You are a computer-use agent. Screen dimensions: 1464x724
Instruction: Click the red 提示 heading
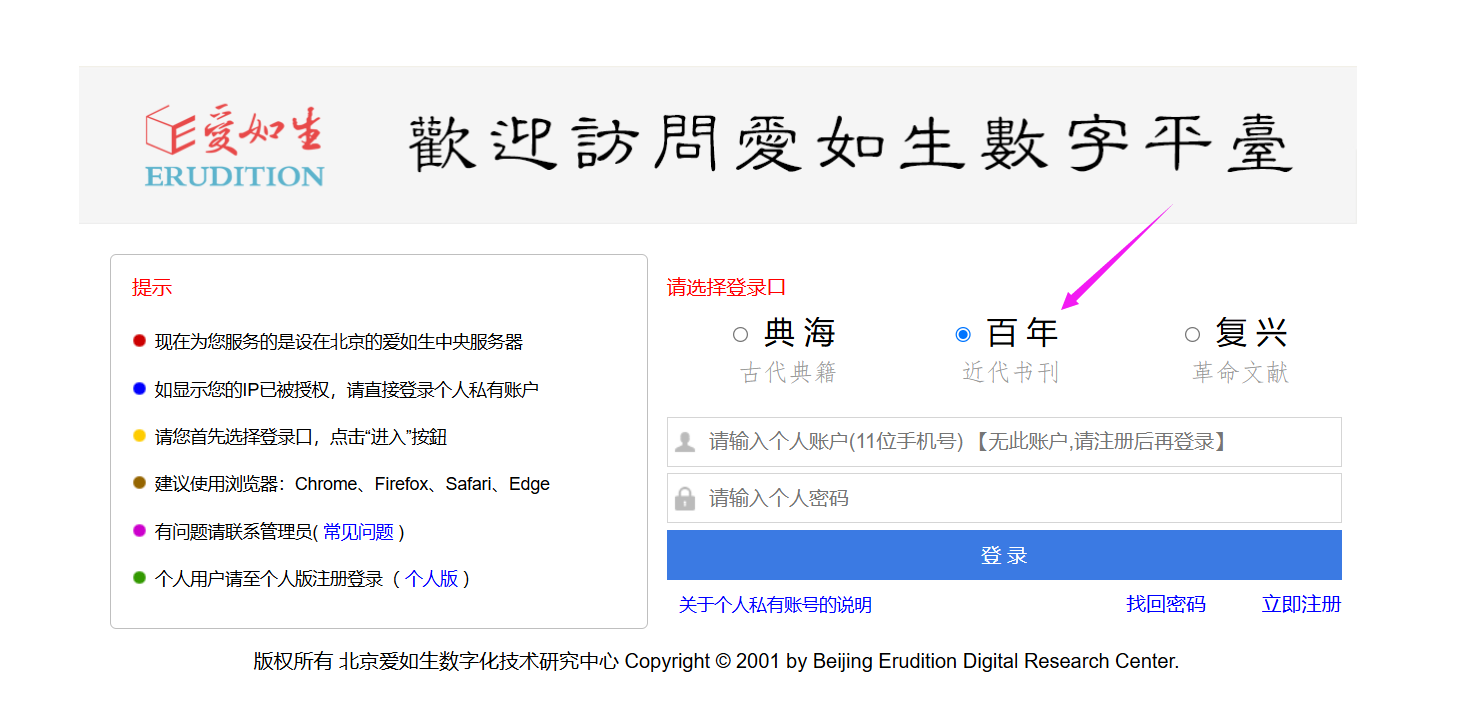pyautogui.click(x=152, y=288)
